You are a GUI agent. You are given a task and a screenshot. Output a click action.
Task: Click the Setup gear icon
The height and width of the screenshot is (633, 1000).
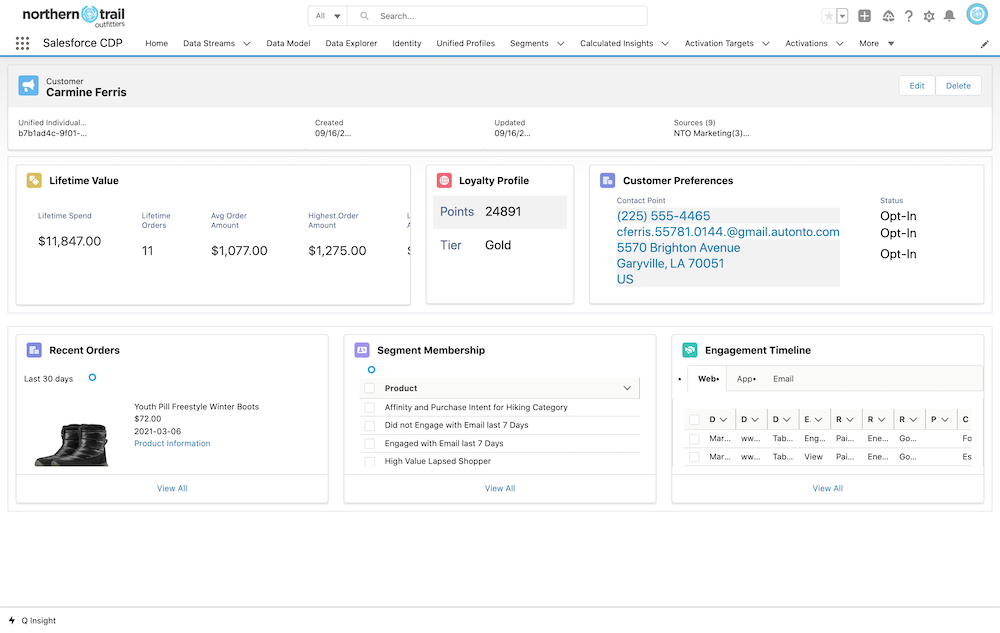coord(928,15)
